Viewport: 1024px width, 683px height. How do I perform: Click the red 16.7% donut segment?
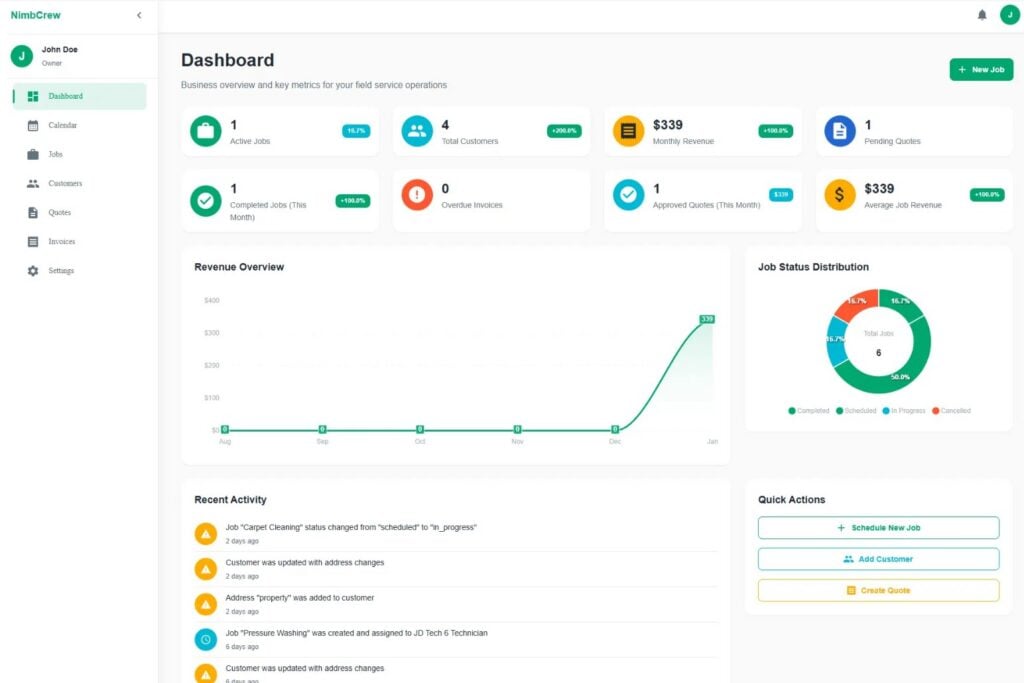pos(856,302)
